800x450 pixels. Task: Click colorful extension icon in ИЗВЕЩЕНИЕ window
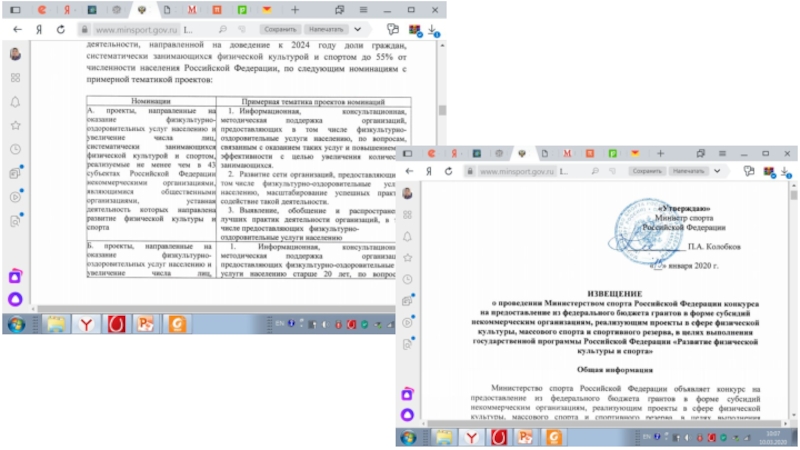(x=769, y=172)
